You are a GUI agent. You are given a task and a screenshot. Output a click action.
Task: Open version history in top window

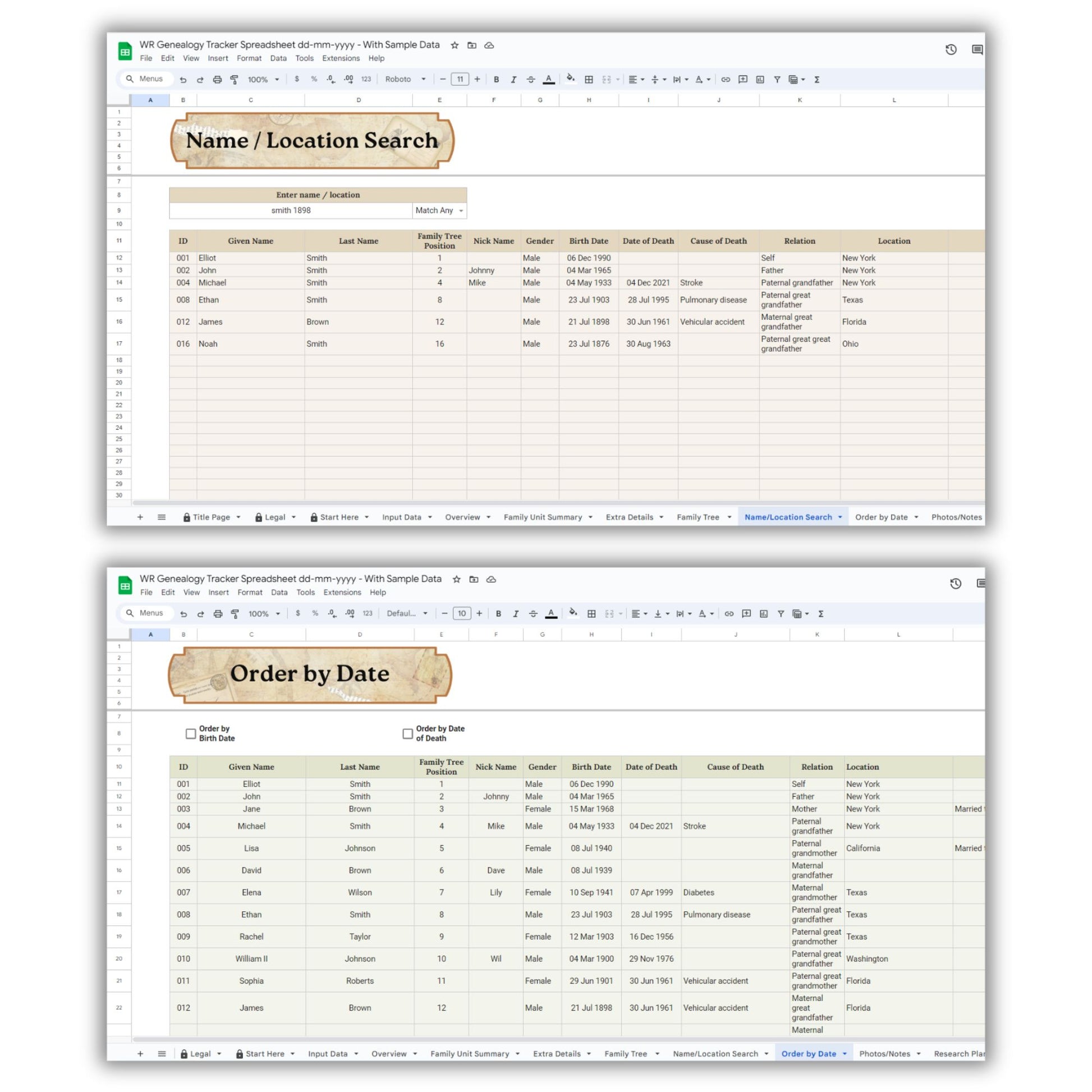[951, 50]
